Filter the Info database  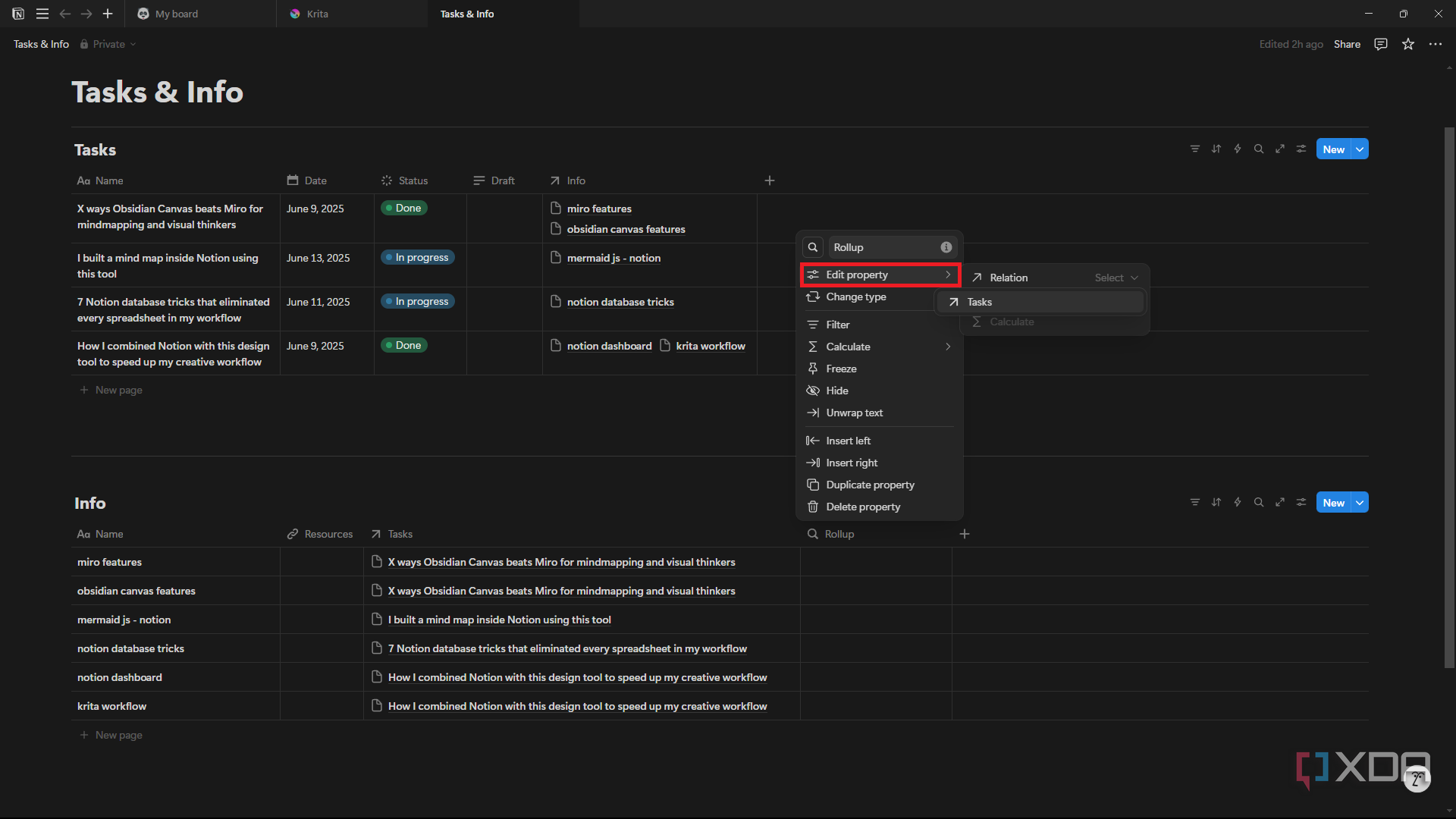point(1195,503)
